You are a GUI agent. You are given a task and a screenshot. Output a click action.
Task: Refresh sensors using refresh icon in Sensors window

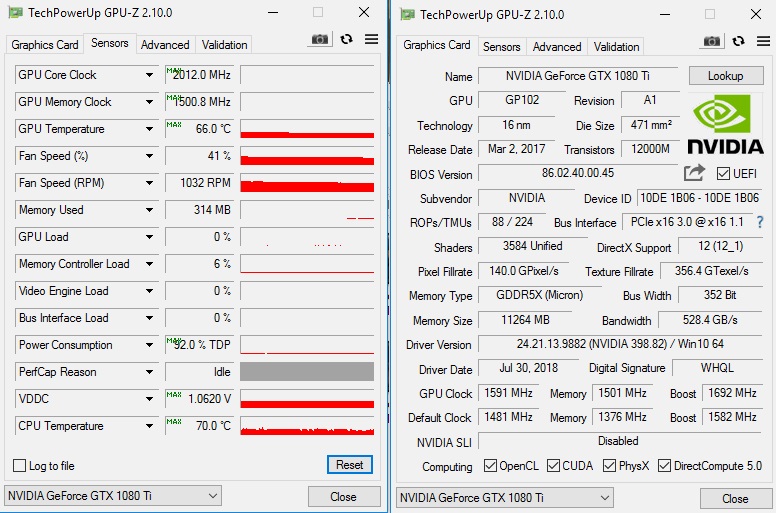pyautogui.click(x=346, y=39)
